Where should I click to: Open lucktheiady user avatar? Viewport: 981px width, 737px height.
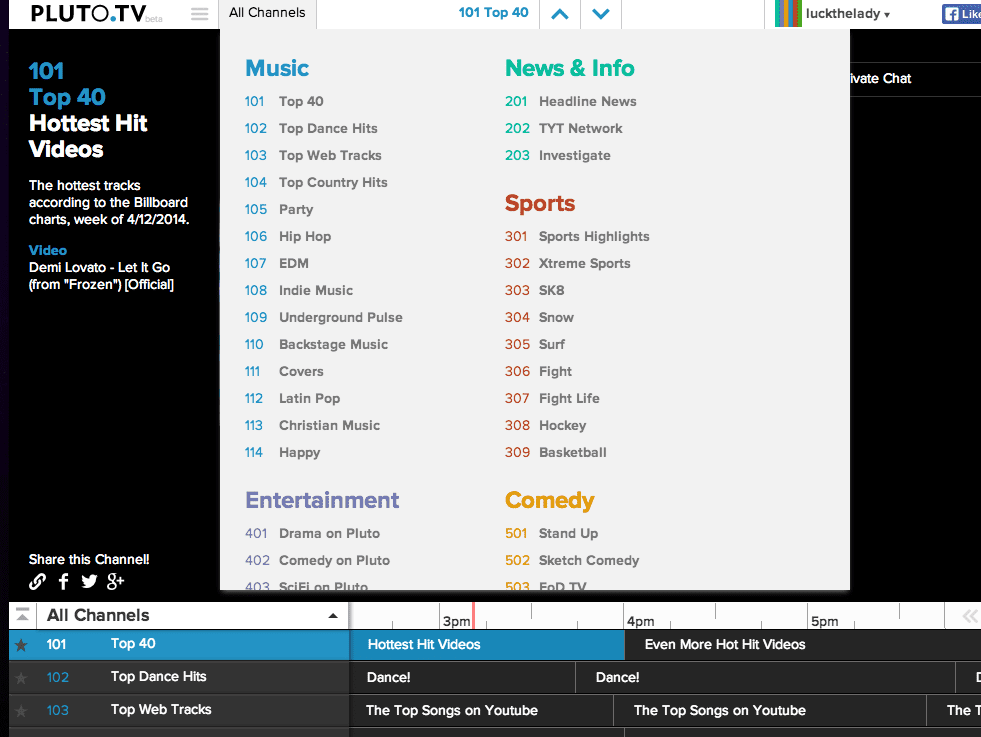pyautogui.click(x=788, y=13)
